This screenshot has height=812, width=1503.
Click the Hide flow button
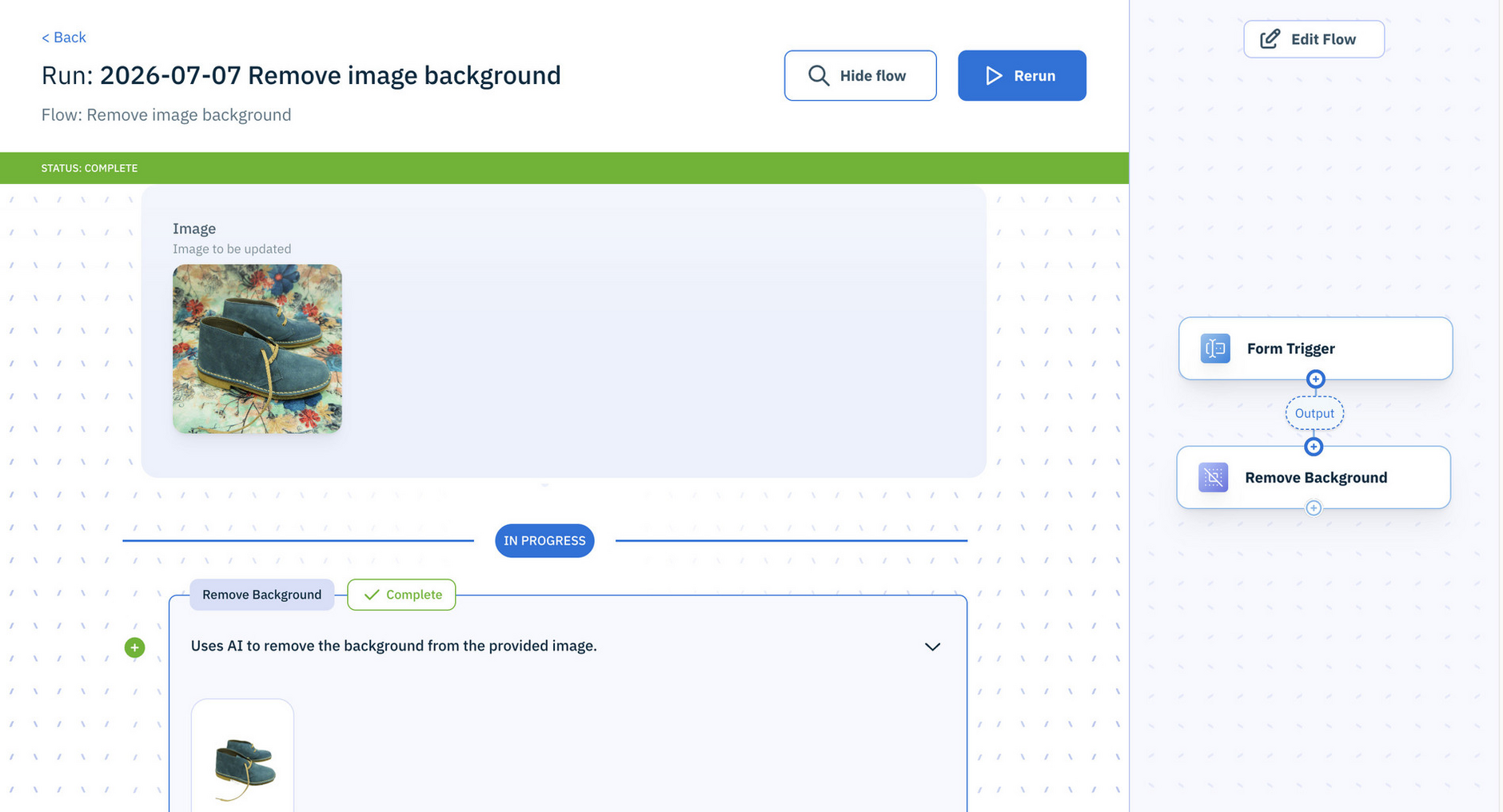[860, 76]
